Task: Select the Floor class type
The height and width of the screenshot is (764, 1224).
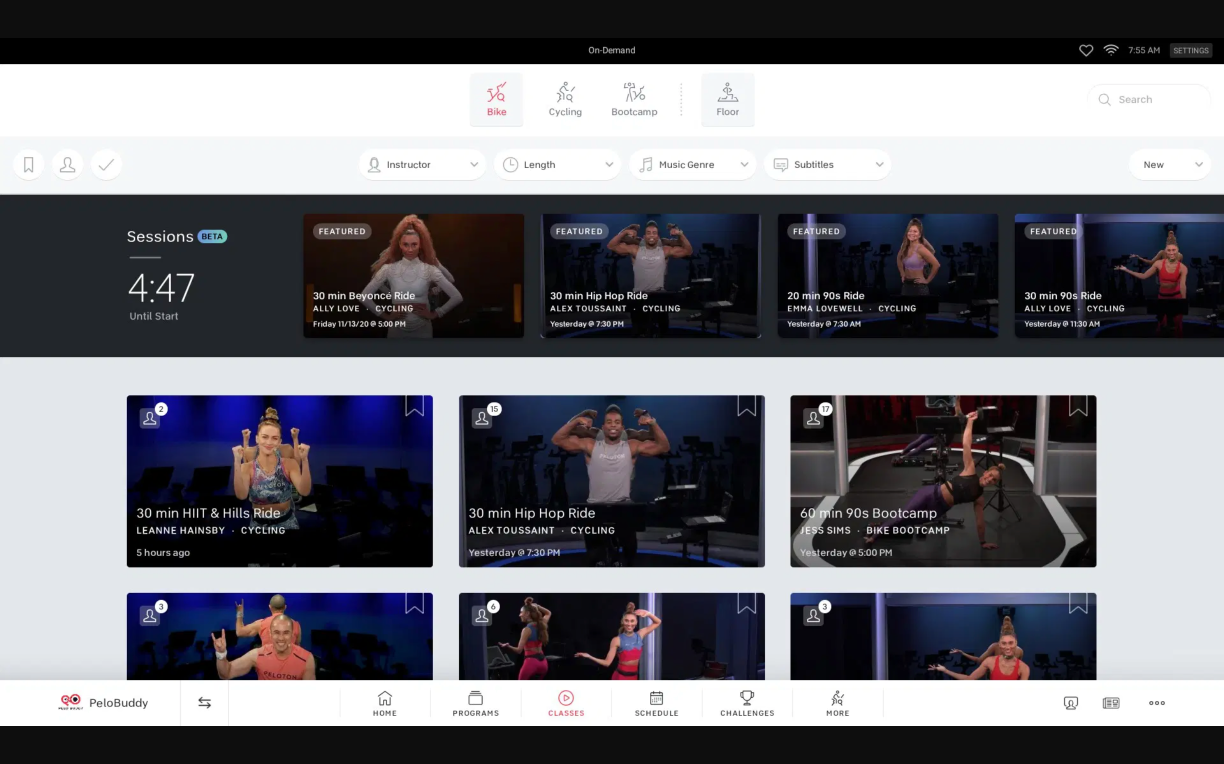Action: point(728,100)
